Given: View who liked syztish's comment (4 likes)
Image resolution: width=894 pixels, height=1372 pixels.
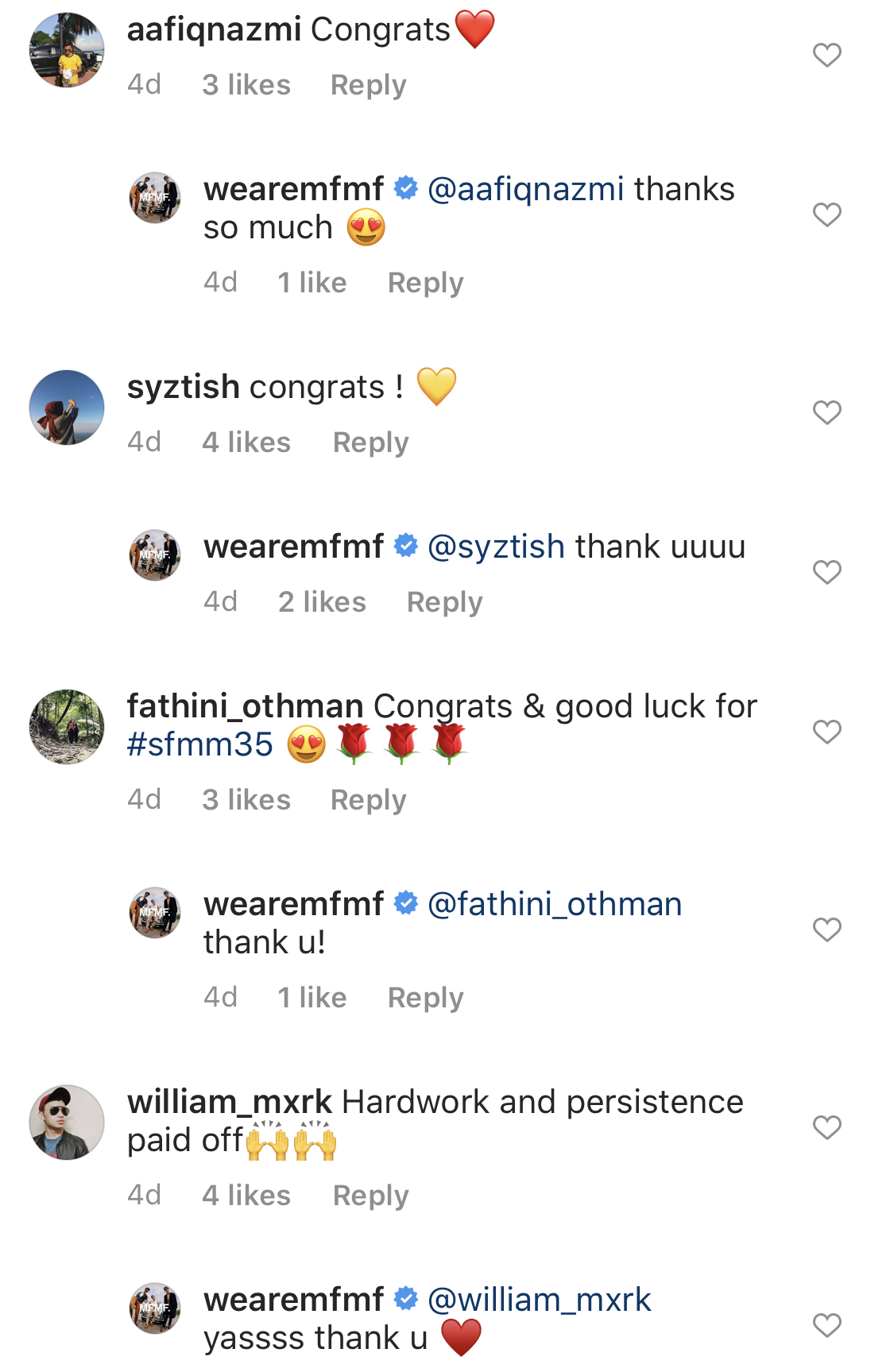Looking at the screenshot, I should click(246, 443).
